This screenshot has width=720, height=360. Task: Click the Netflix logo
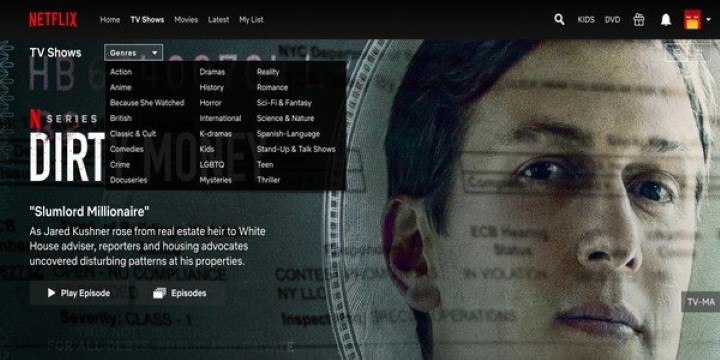tap(53, 20)
